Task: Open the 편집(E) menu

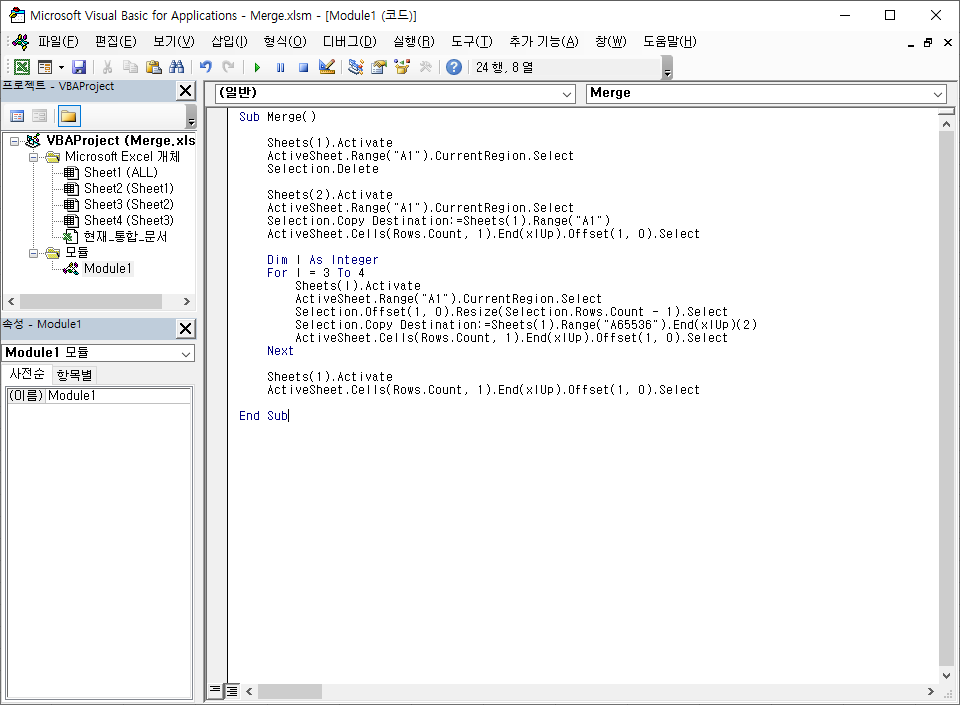Action: (116, 42)
